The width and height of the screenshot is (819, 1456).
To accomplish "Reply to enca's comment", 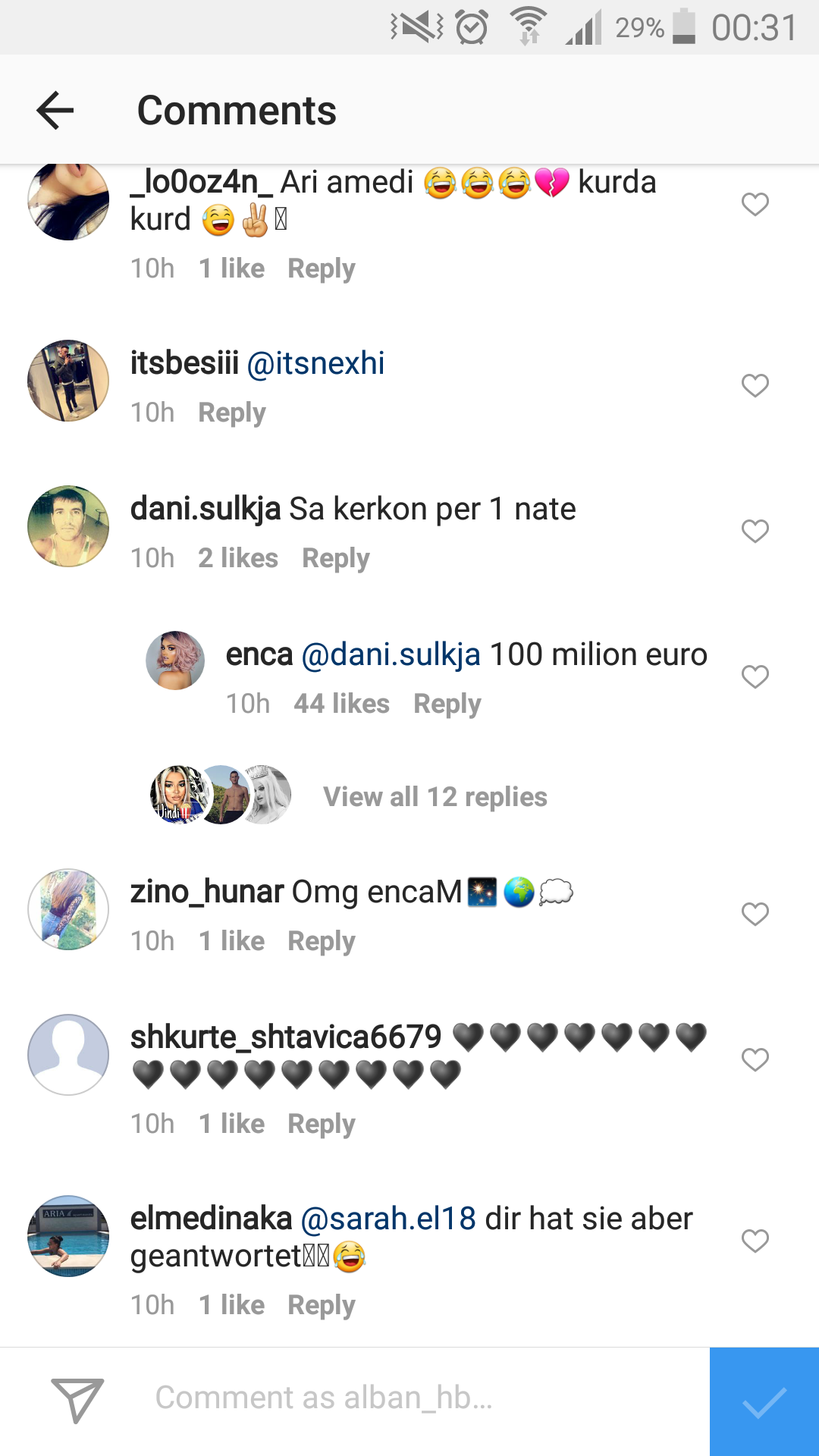I will pos(447,704).
